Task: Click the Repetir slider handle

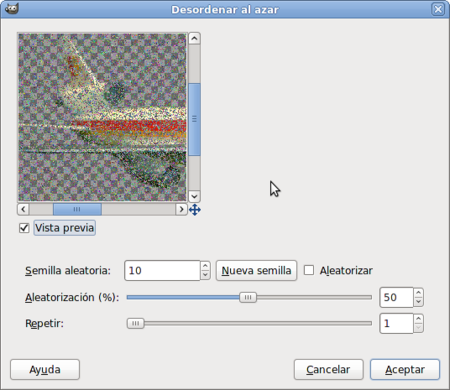Action: [x=135, y=323]
